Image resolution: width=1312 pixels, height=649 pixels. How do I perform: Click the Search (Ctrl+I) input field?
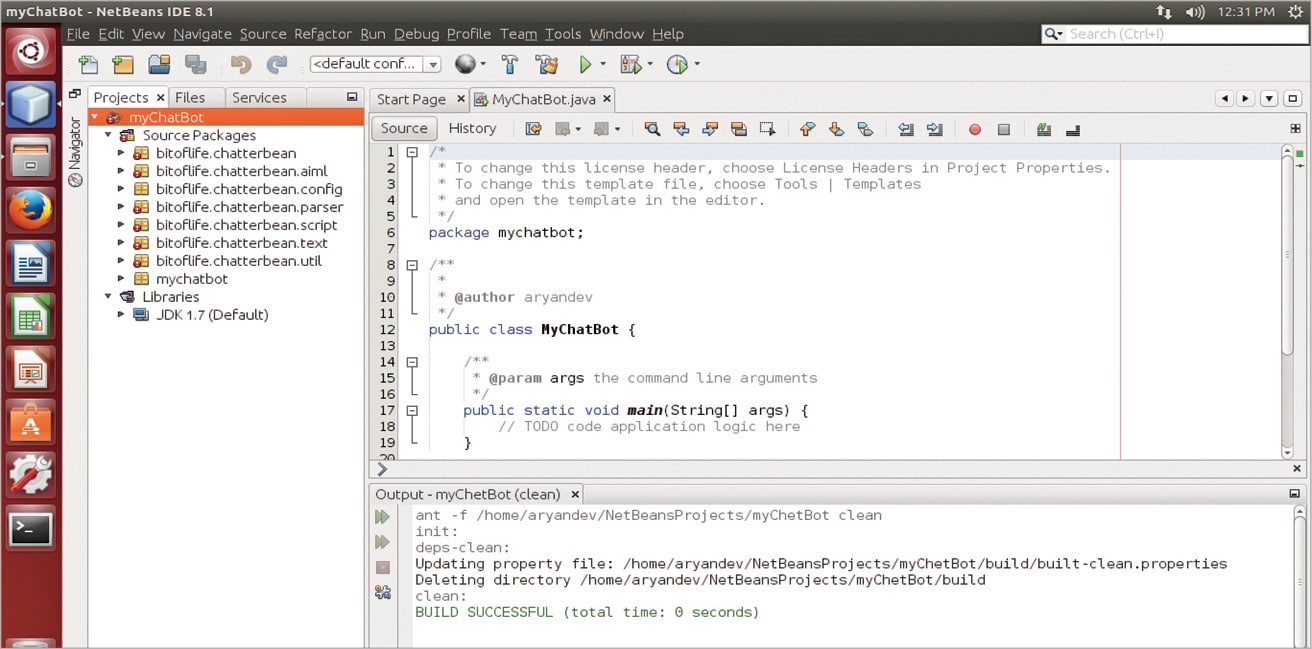click(1180, 34)
